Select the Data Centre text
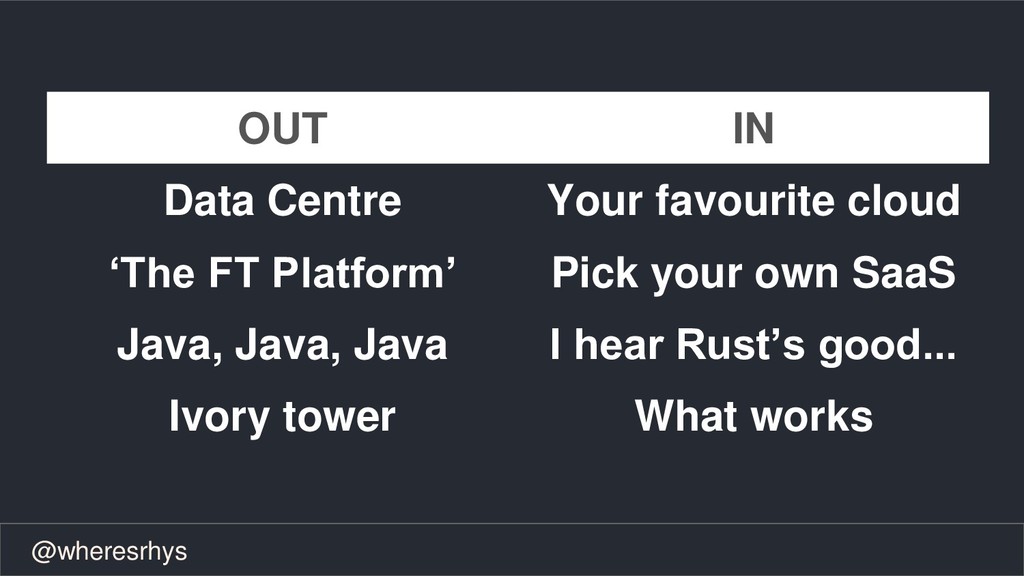 tap(282, 200)
